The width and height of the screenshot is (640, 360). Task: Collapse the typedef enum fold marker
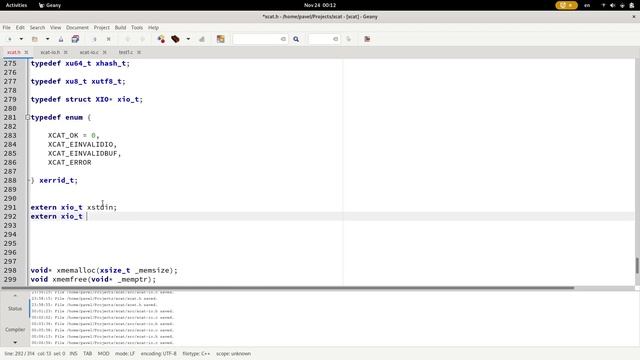[x=28, y=118]
